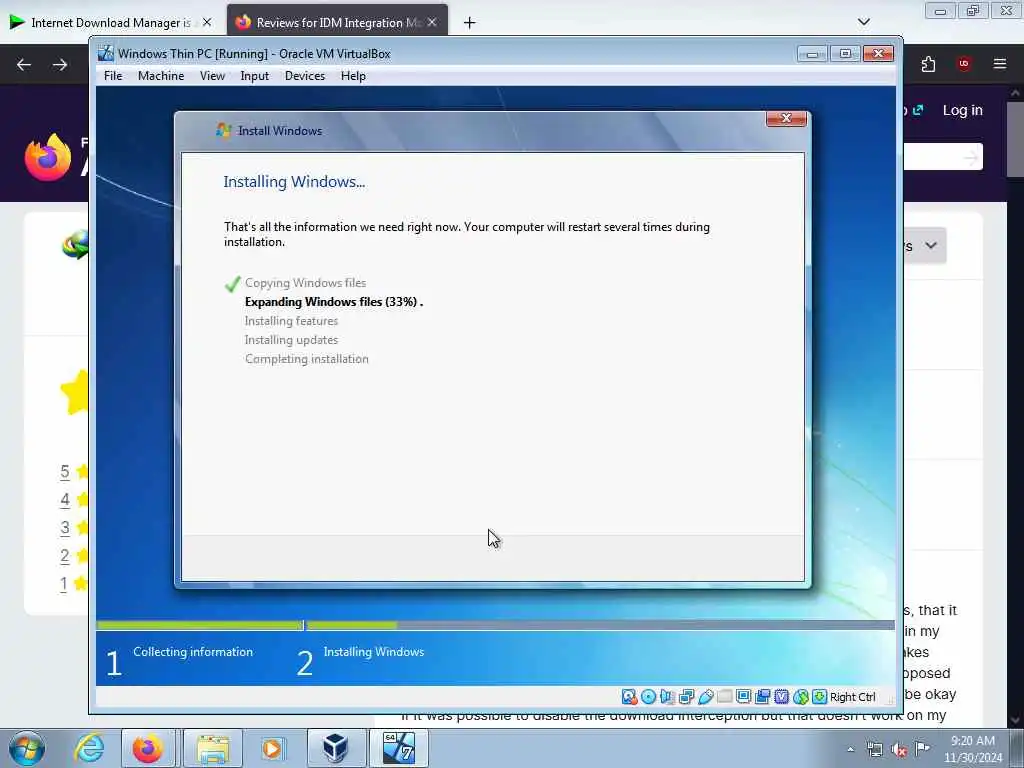The width and height of the screenshot is (1024, 768).
Task: Open Windows Explorer from the taskbar
Action: (213, 748)
